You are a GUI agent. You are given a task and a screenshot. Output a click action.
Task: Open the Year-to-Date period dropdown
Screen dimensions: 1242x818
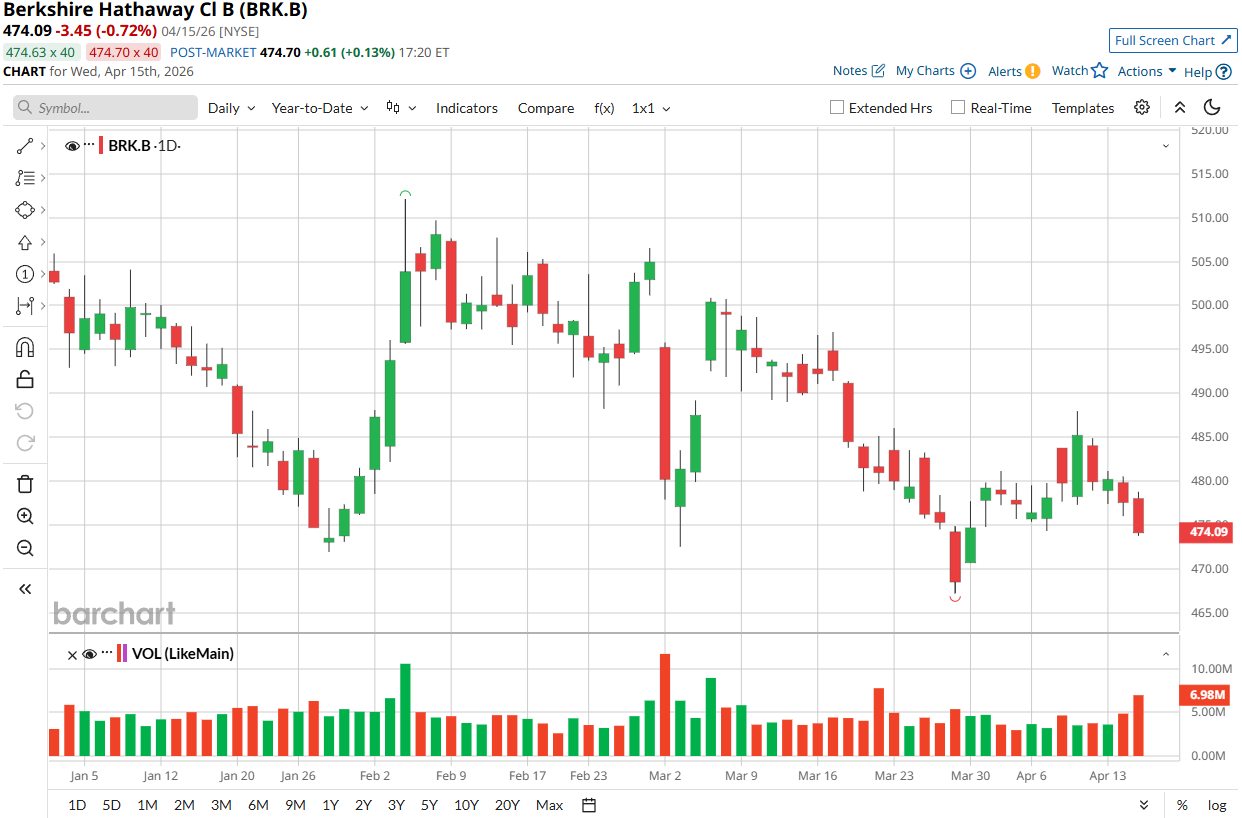320,108
